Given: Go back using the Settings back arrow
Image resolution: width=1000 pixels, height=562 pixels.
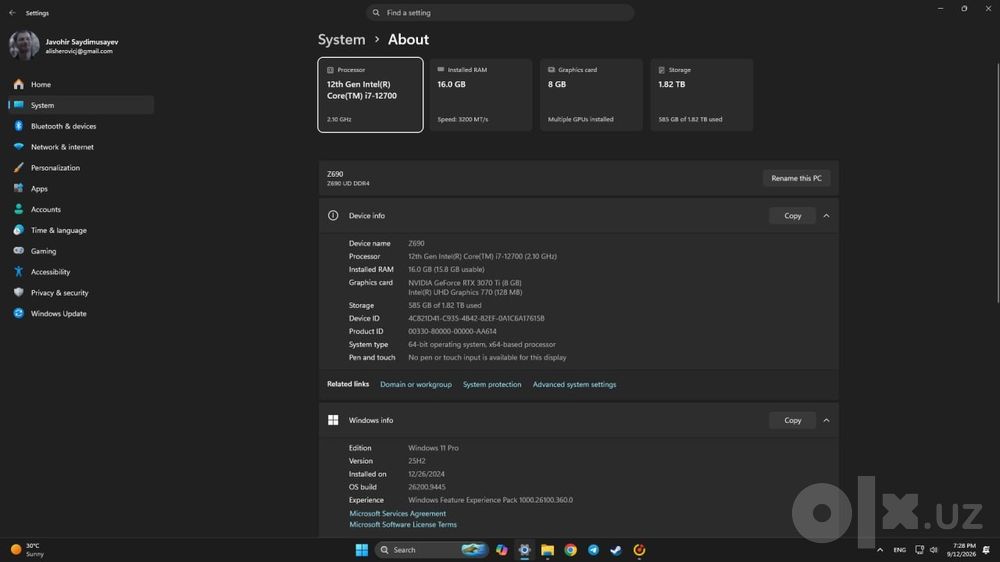Looking at the screenshot, I should coord(12,13).
